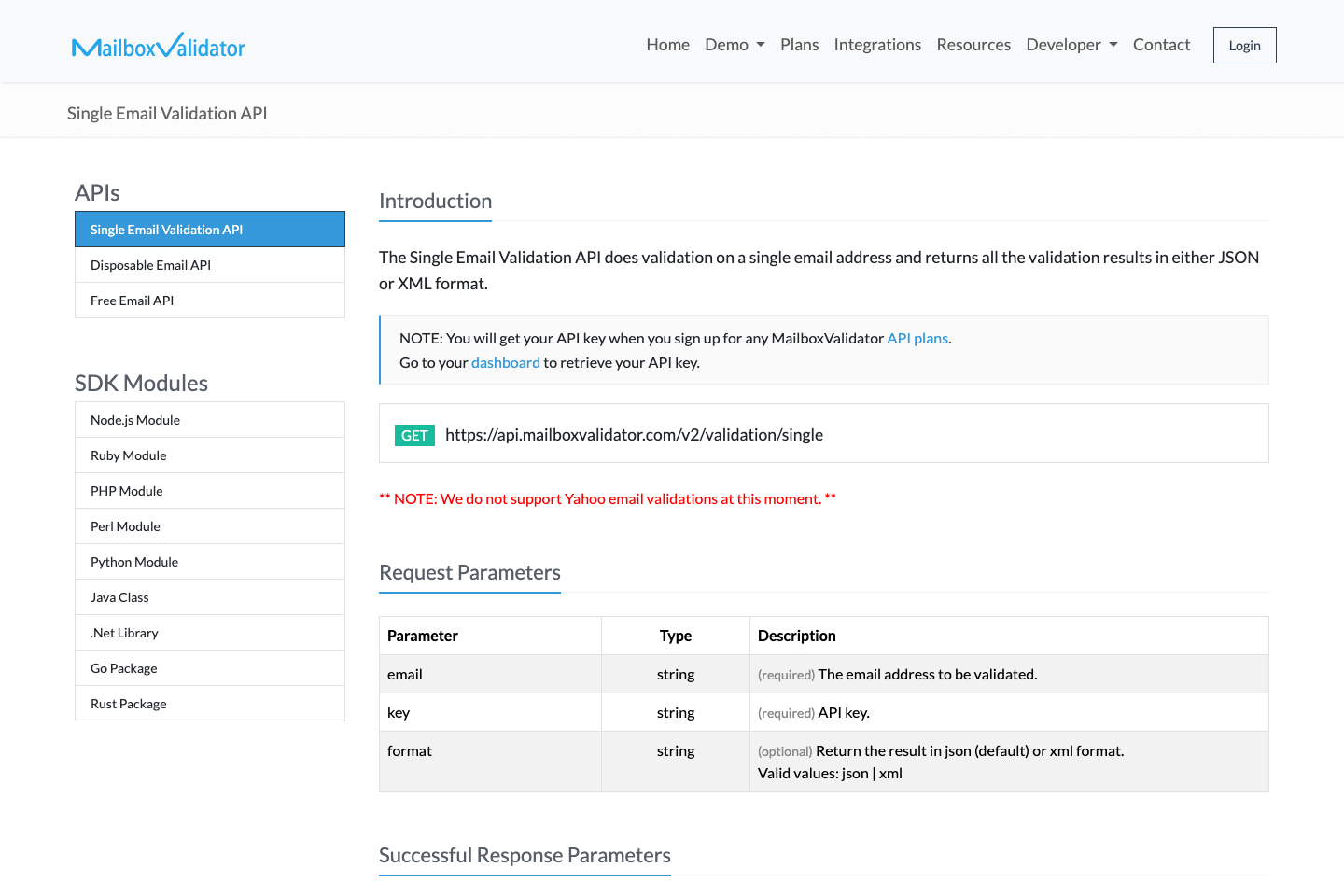Open the Integrations menu item

tap(877, 44)
